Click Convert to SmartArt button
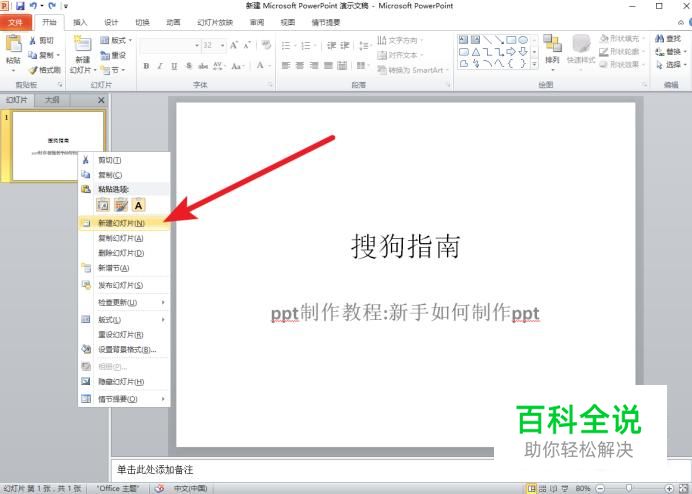 [413, 70]
